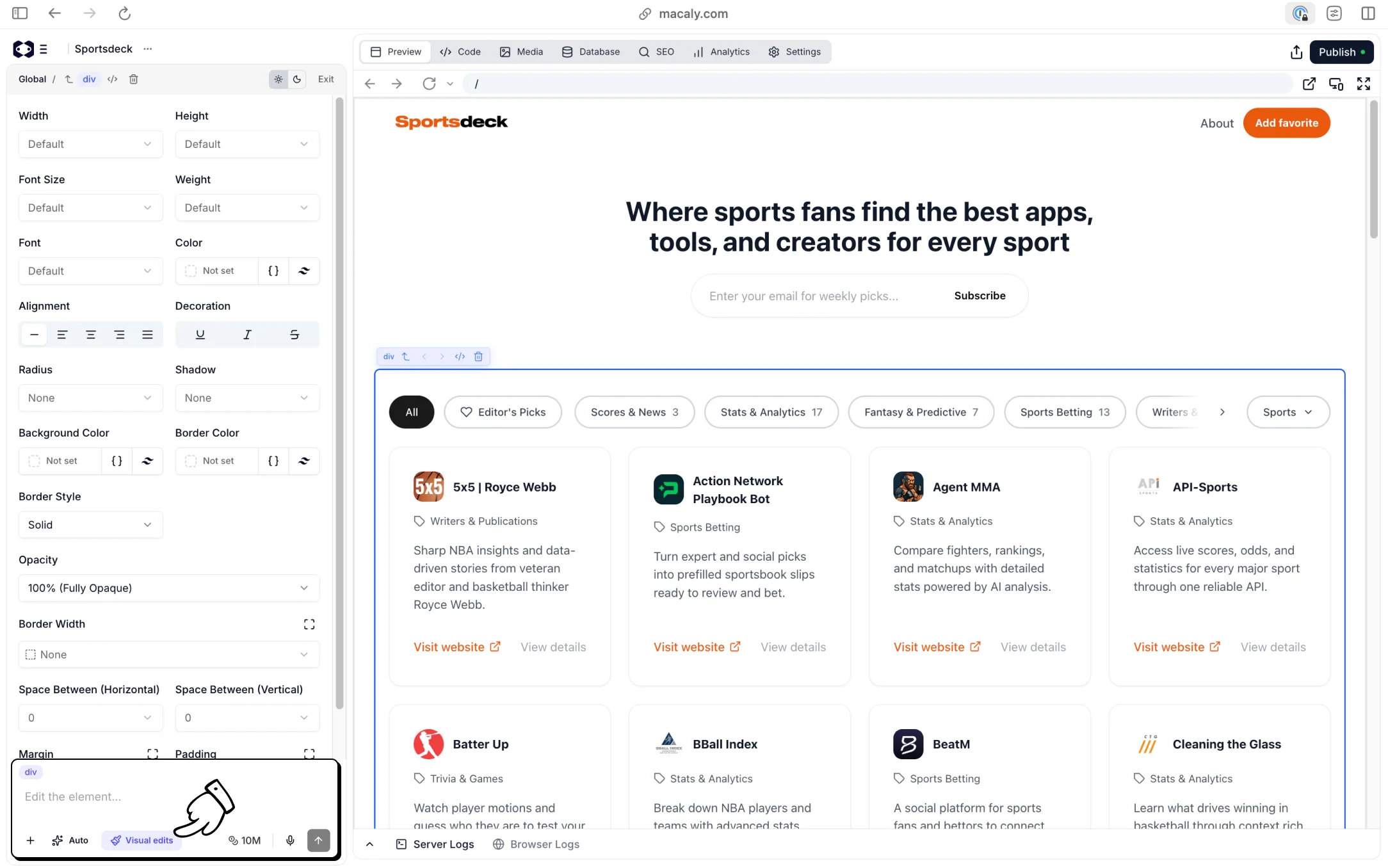Open the Shadow dropdown

(x=247, y=398)
